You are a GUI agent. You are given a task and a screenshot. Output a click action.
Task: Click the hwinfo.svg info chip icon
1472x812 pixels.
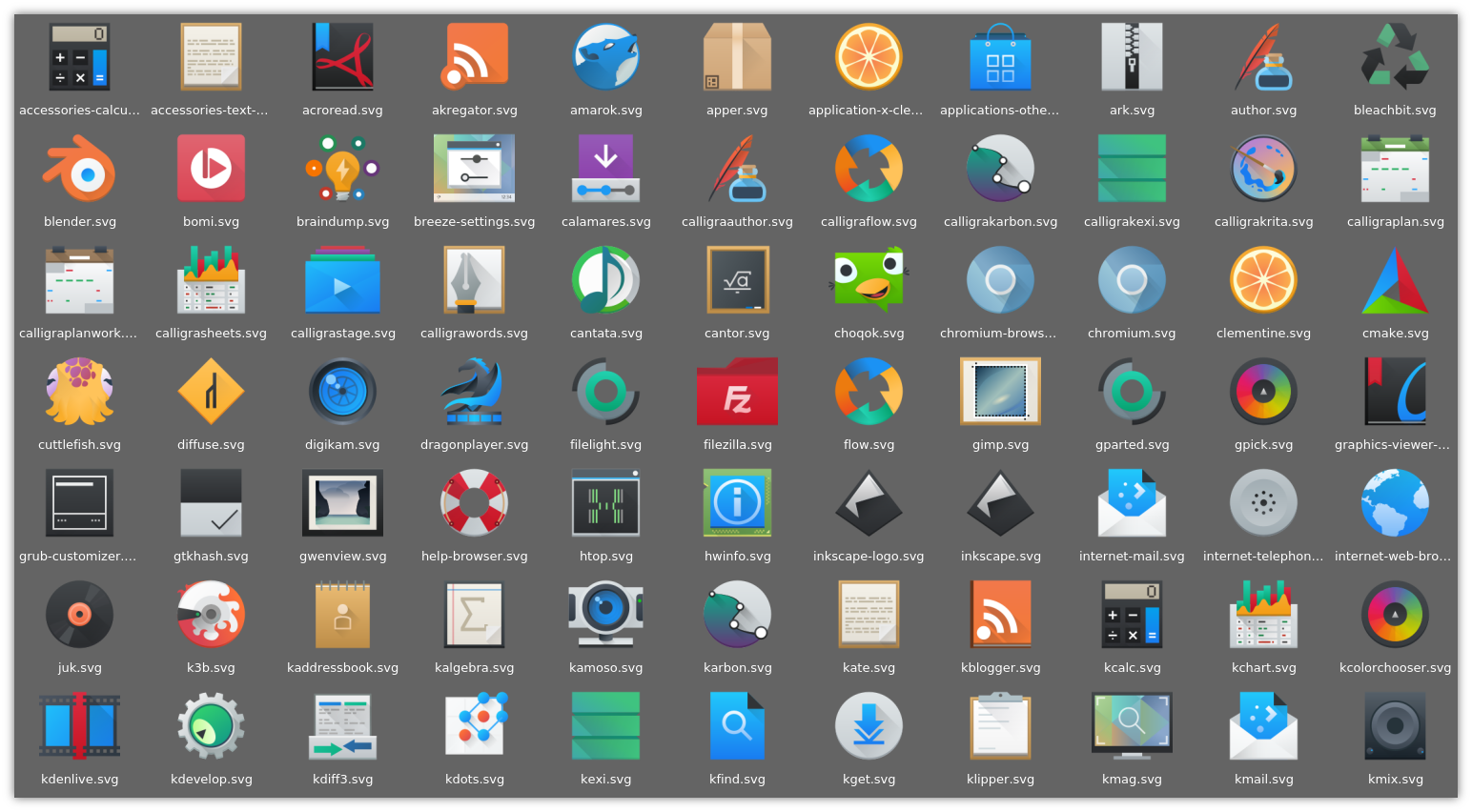737,502
